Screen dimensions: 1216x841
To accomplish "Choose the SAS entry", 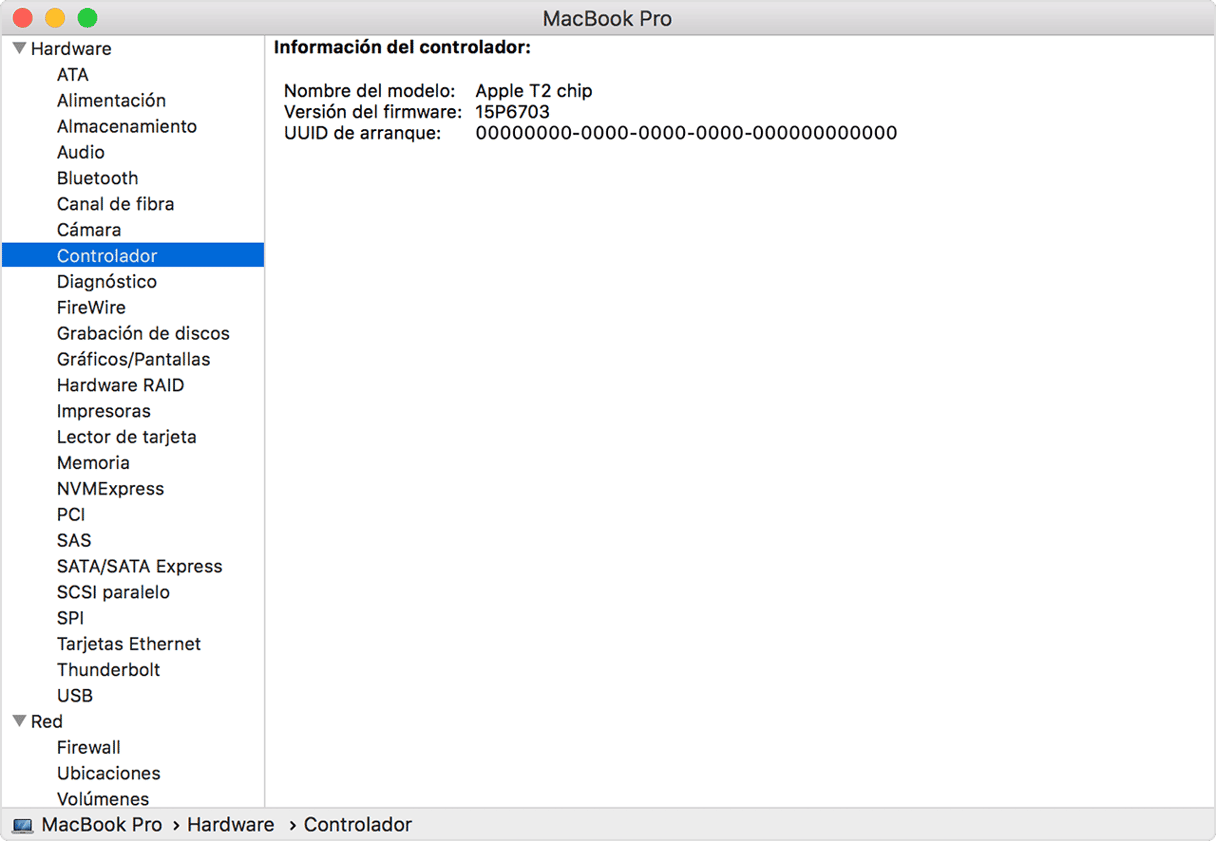I will coord(74,541).
